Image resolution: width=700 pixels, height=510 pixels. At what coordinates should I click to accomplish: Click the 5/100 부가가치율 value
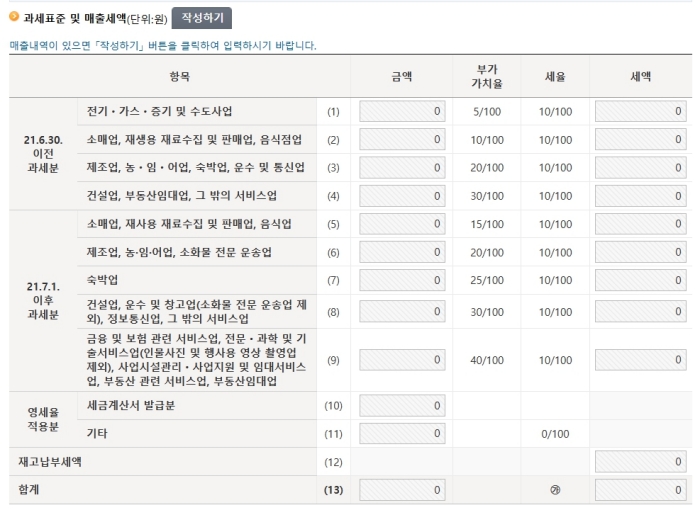point(487,112)
